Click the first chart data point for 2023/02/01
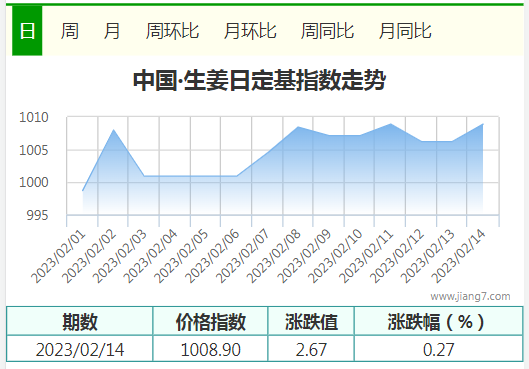The height and width of the screenshot is (369, 529). tap(83, 191)
